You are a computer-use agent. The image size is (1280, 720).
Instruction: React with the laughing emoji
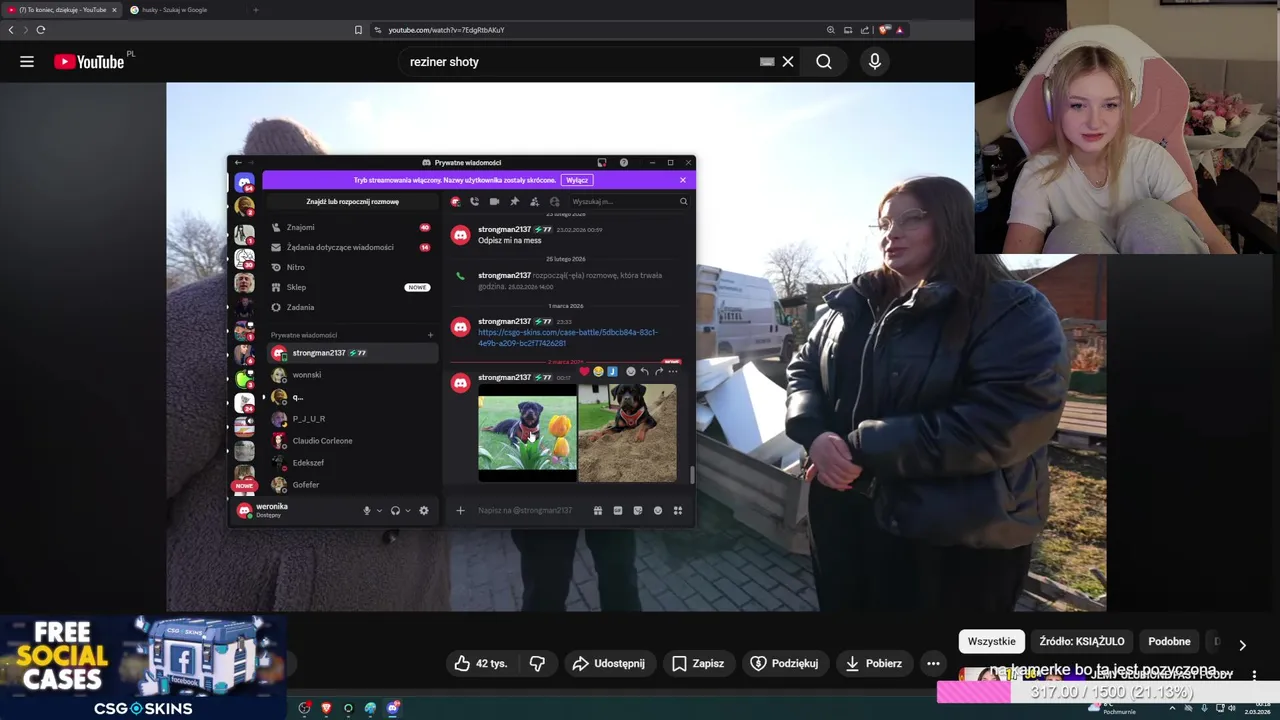pos(598,371)
